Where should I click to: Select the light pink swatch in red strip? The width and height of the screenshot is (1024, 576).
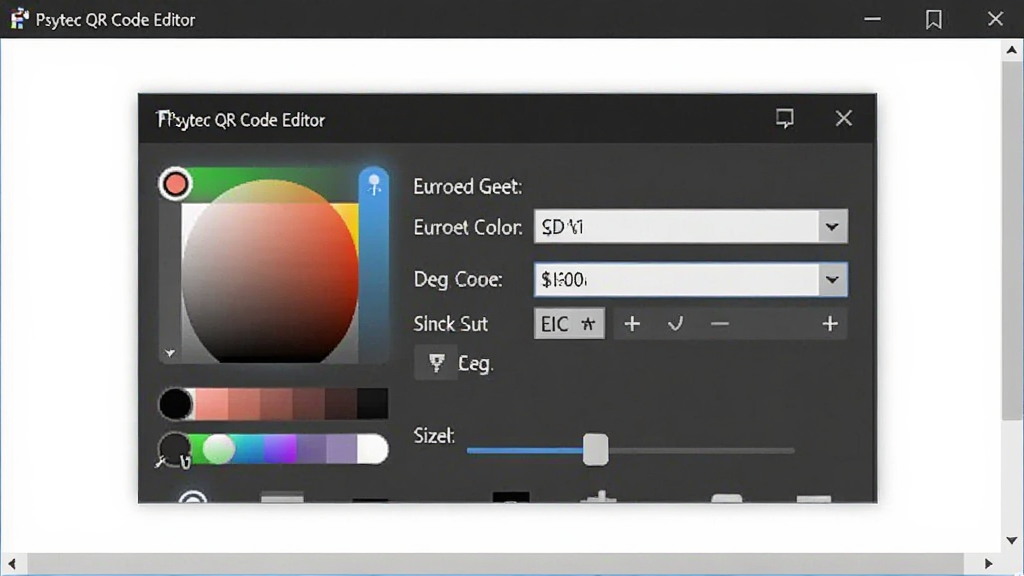[212, 404]
